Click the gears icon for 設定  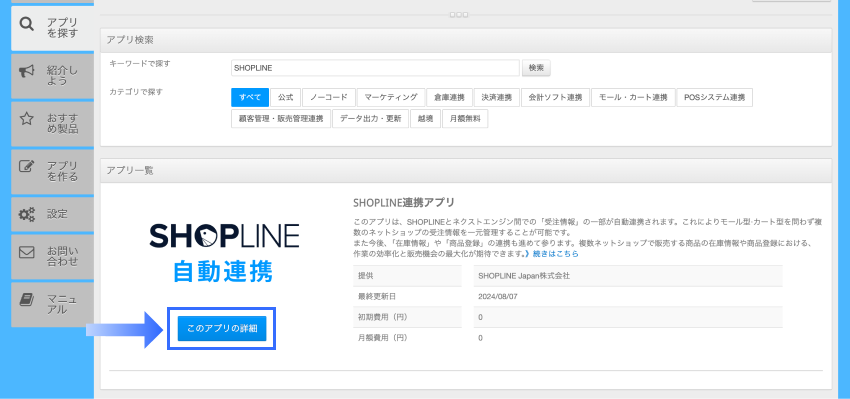click(x=27, y=214)
